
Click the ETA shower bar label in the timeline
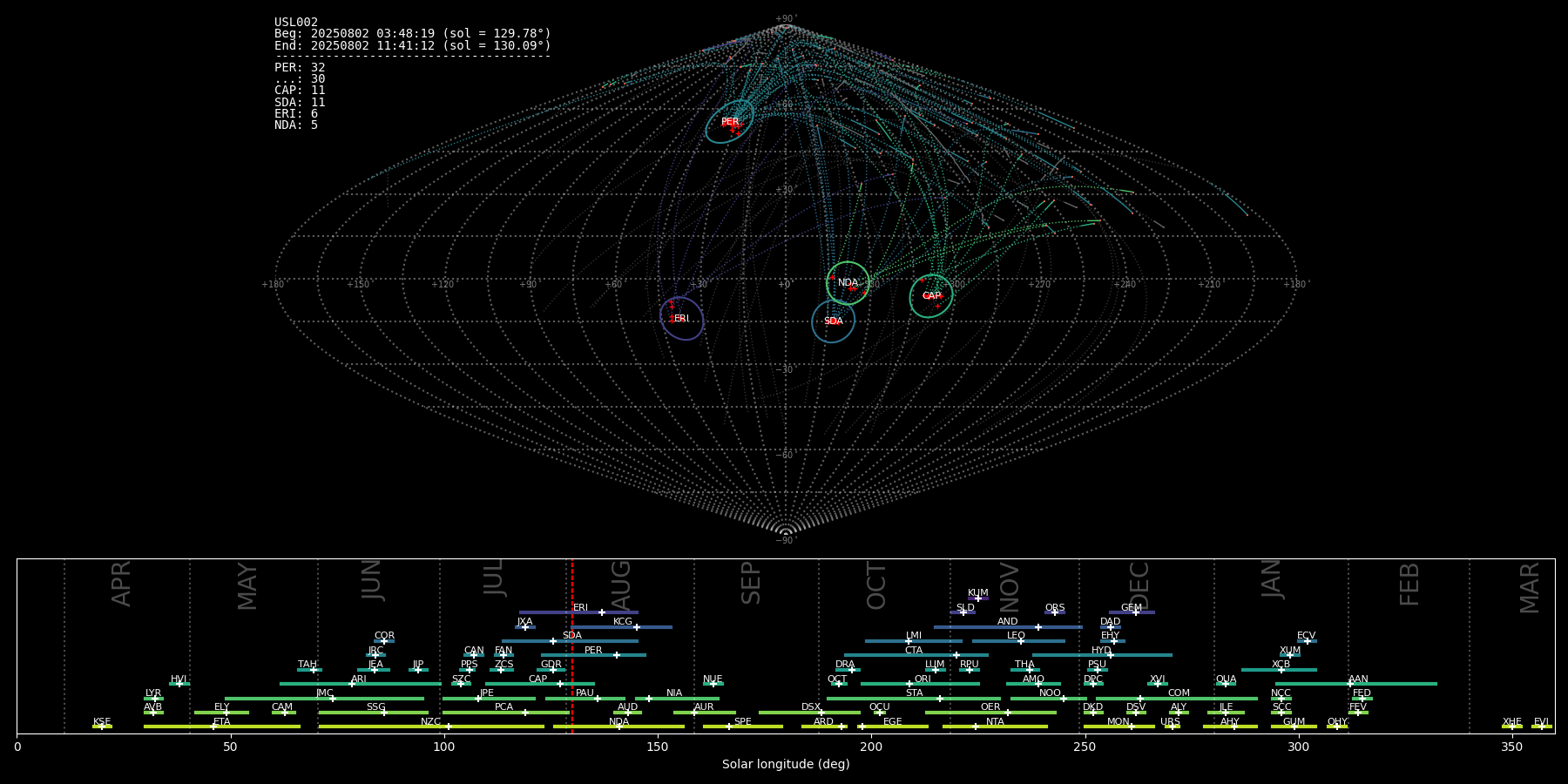click(222, 722)
